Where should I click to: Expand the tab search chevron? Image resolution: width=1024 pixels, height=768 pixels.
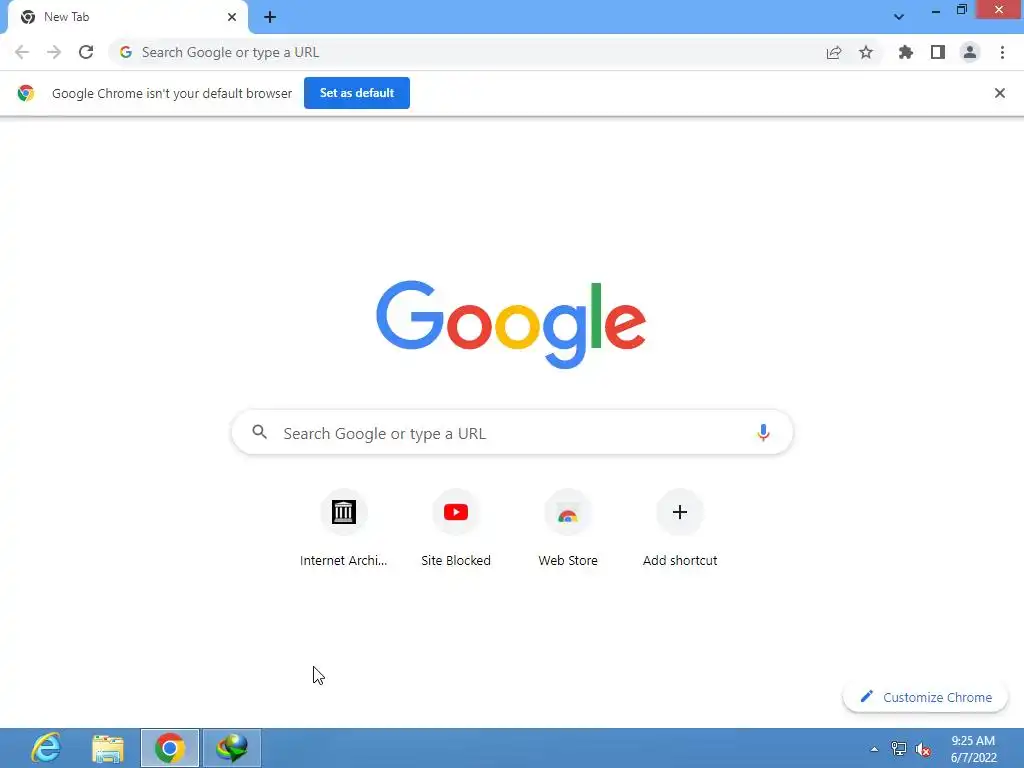tap(899, 17)
